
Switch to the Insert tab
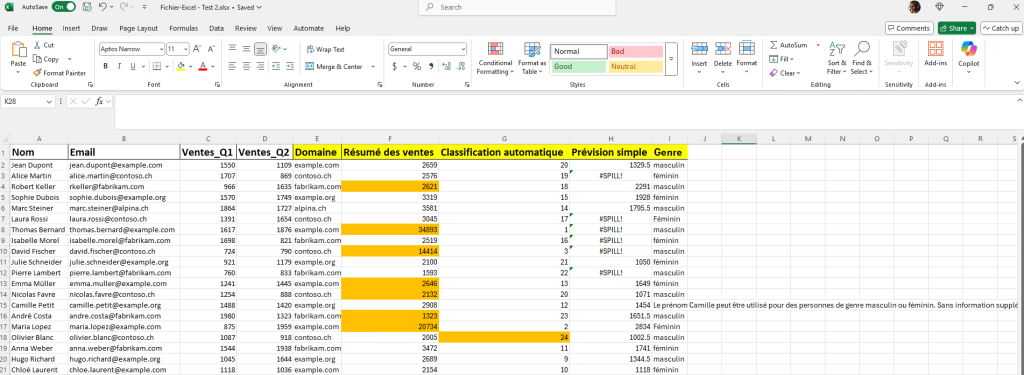(x=72, y=29)
